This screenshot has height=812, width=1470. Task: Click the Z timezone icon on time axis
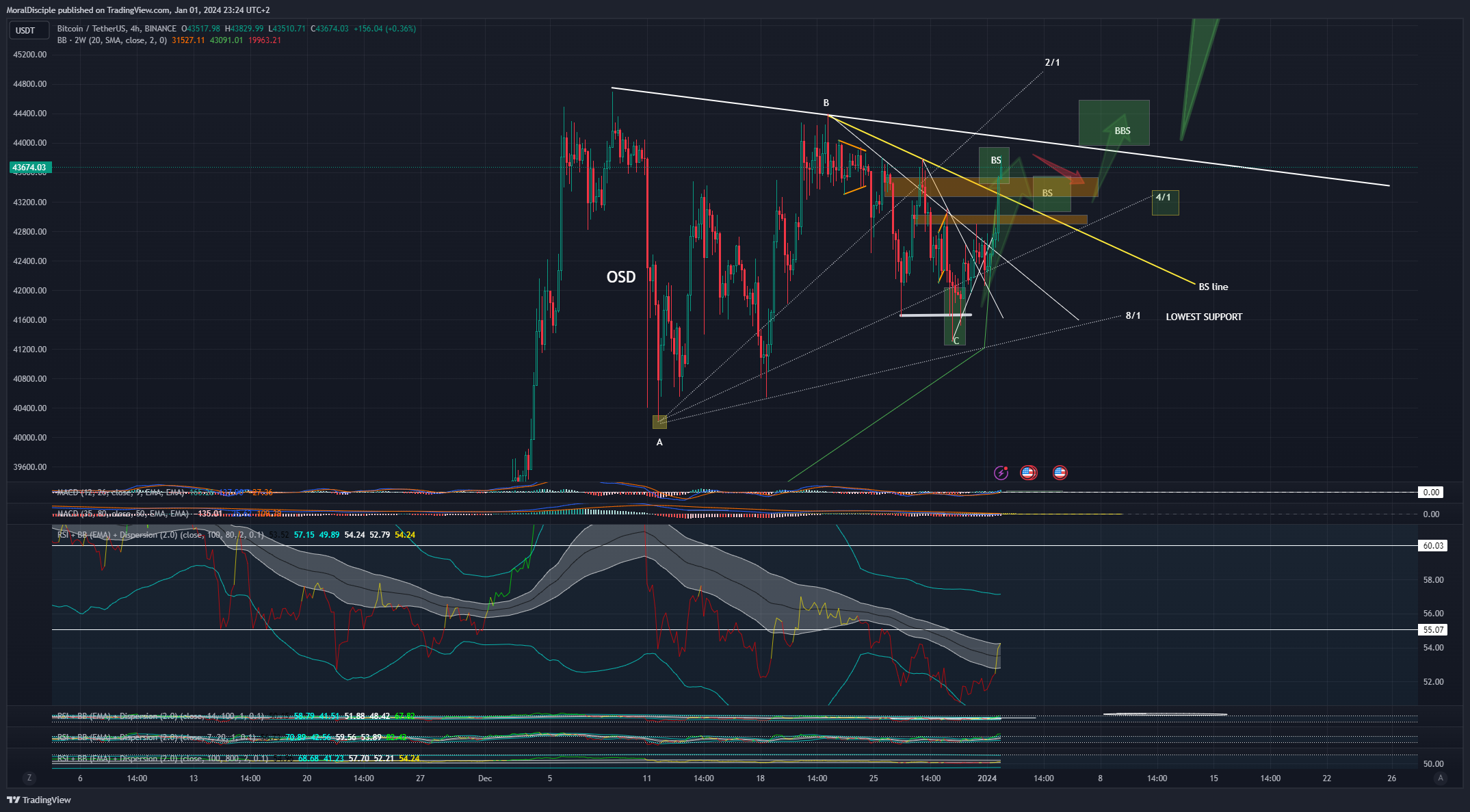[29, 778]
